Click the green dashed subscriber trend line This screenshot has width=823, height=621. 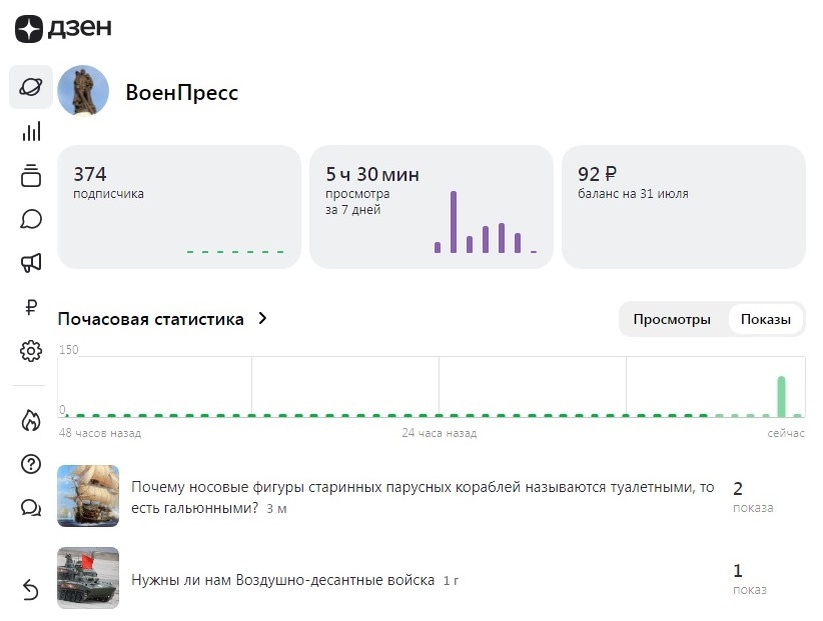235,252
